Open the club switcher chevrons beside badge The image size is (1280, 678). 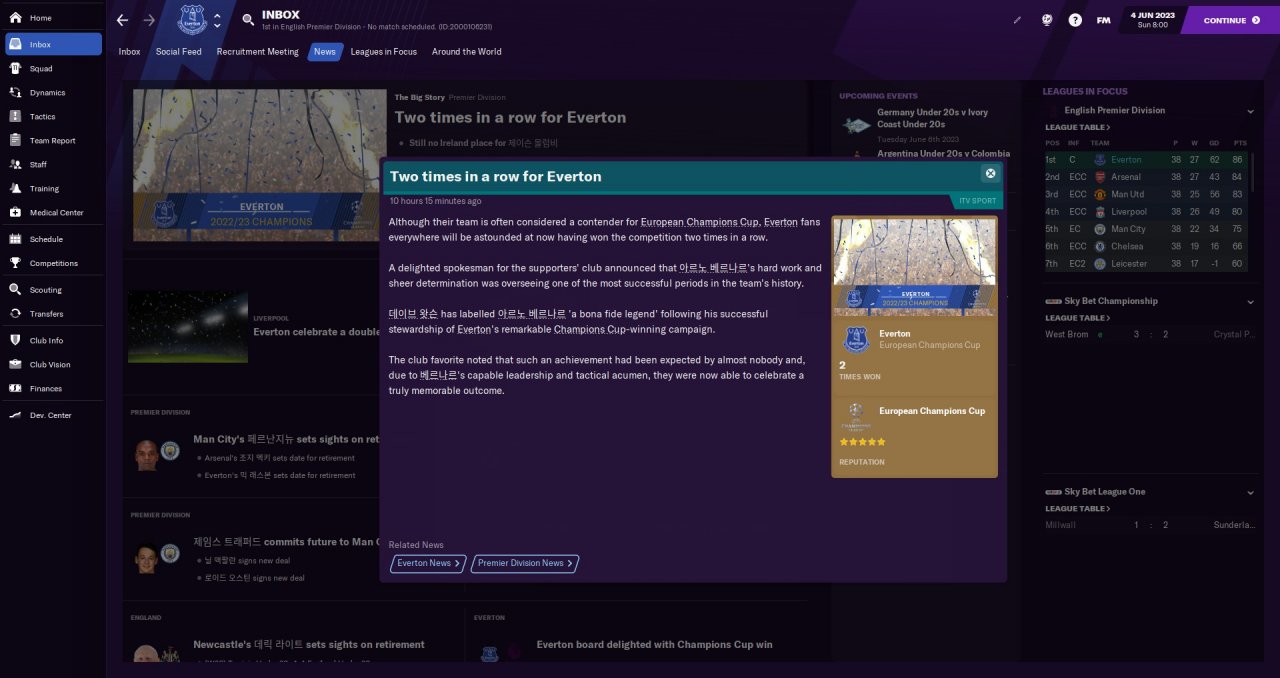click(x=218, y=20)
